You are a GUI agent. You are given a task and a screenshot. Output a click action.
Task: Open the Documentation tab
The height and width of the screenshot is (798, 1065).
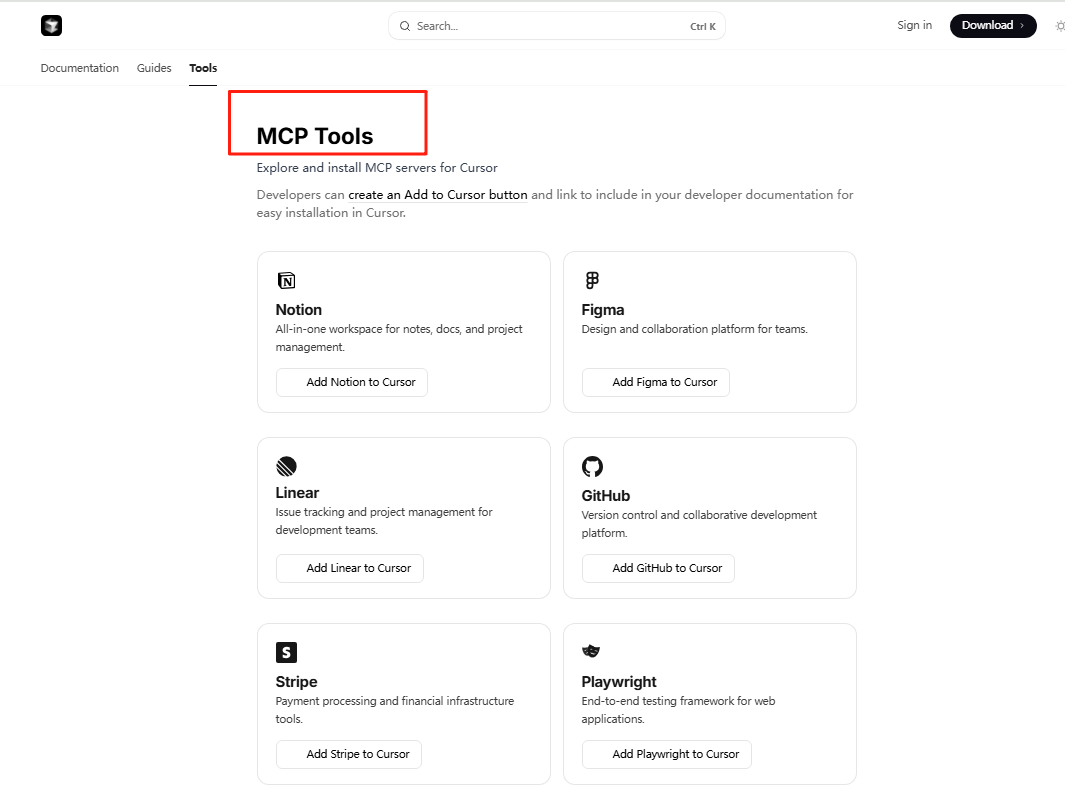click(x=79, y=68)
